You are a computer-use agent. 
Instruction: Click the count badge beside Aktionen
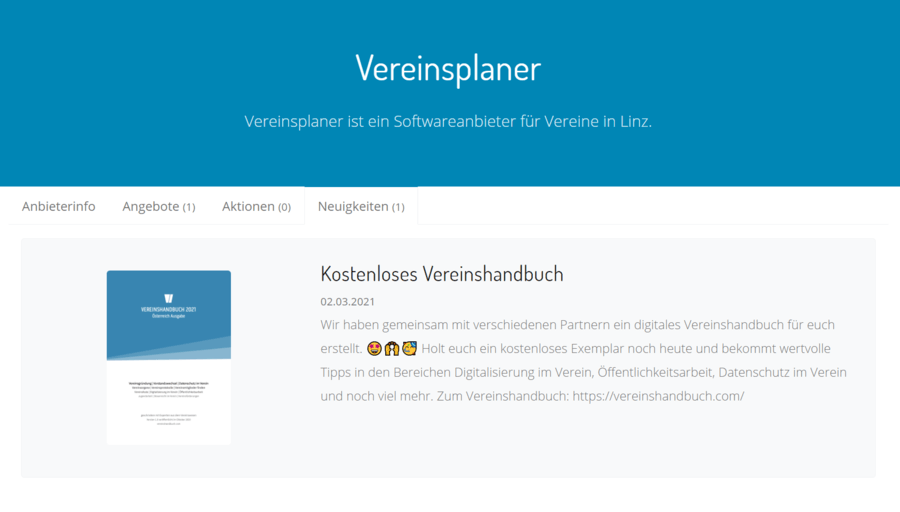click(284, 207)
